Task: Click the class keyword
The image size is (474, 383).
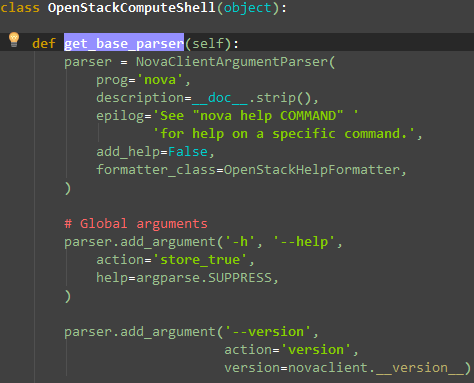Action: [20, 8]
